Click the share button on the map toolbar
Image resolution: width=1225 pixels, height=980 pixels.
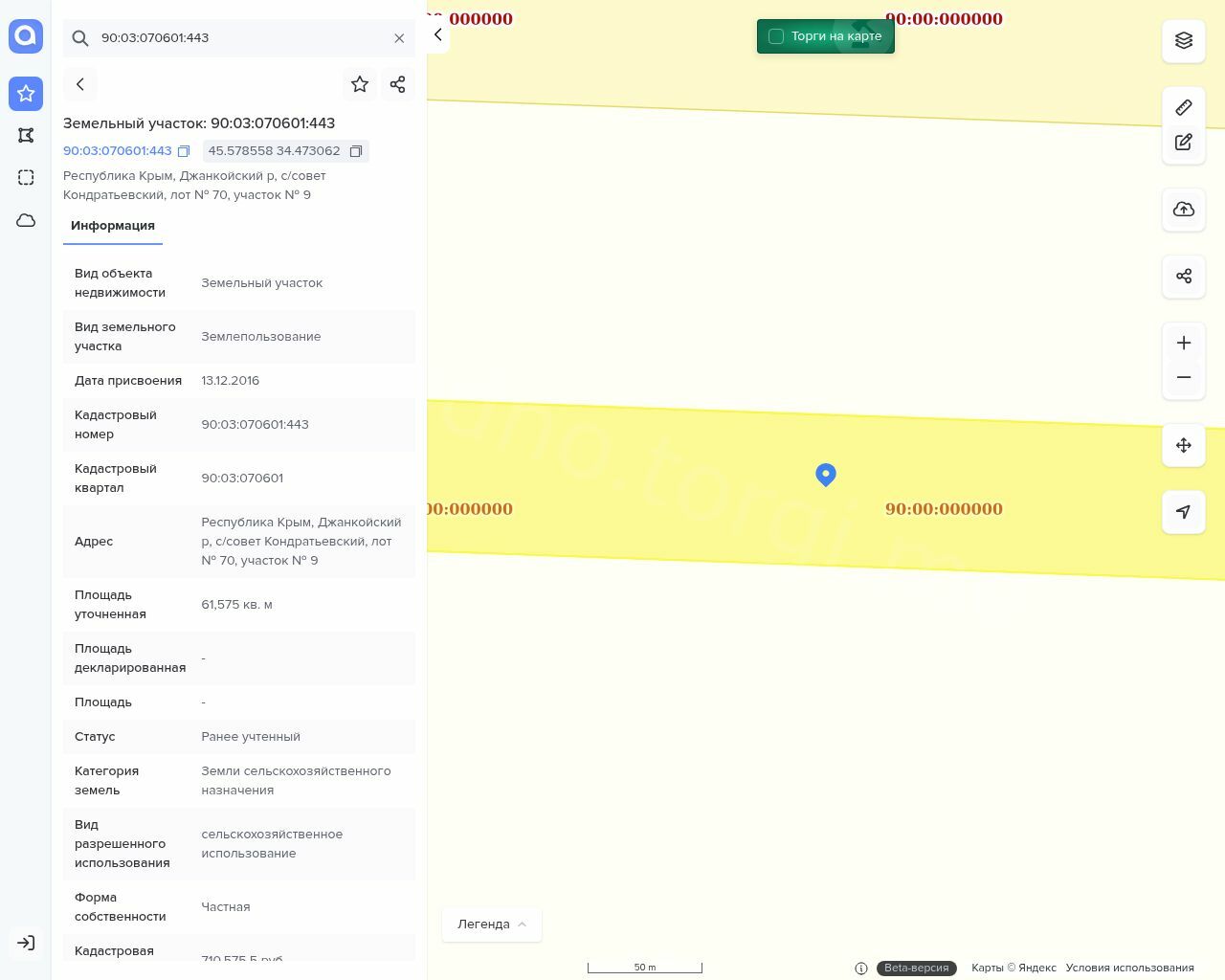[1184, 277]
